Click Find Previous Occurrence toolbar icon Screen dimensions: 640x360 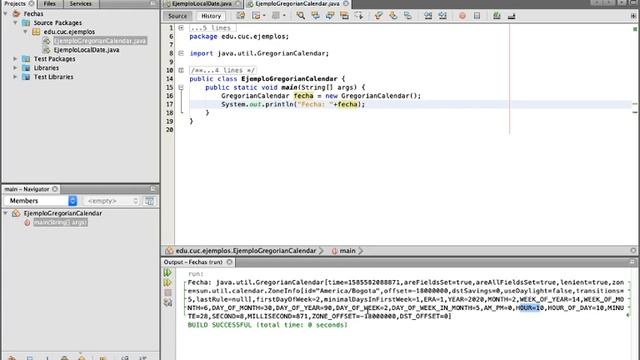point(316,16)
